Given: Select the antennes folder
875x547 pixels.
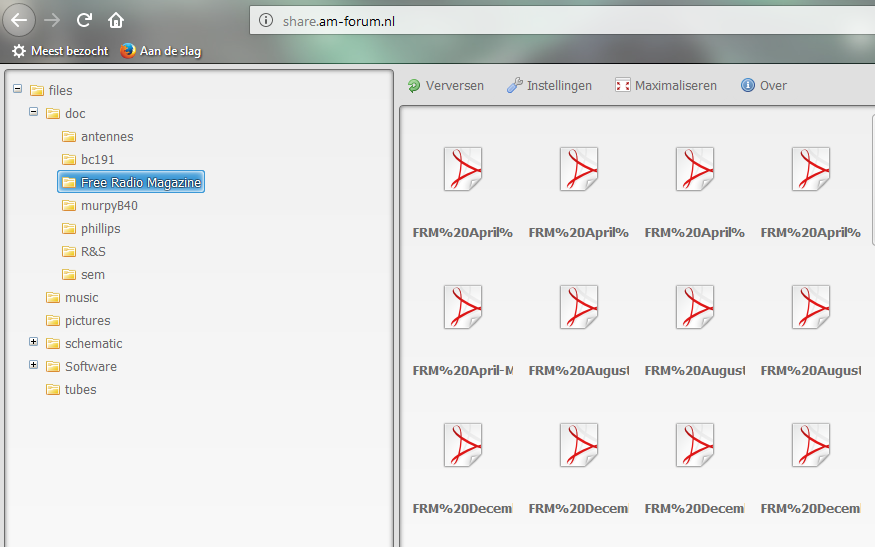Looking at the screenshot, I should coord(106,136).
